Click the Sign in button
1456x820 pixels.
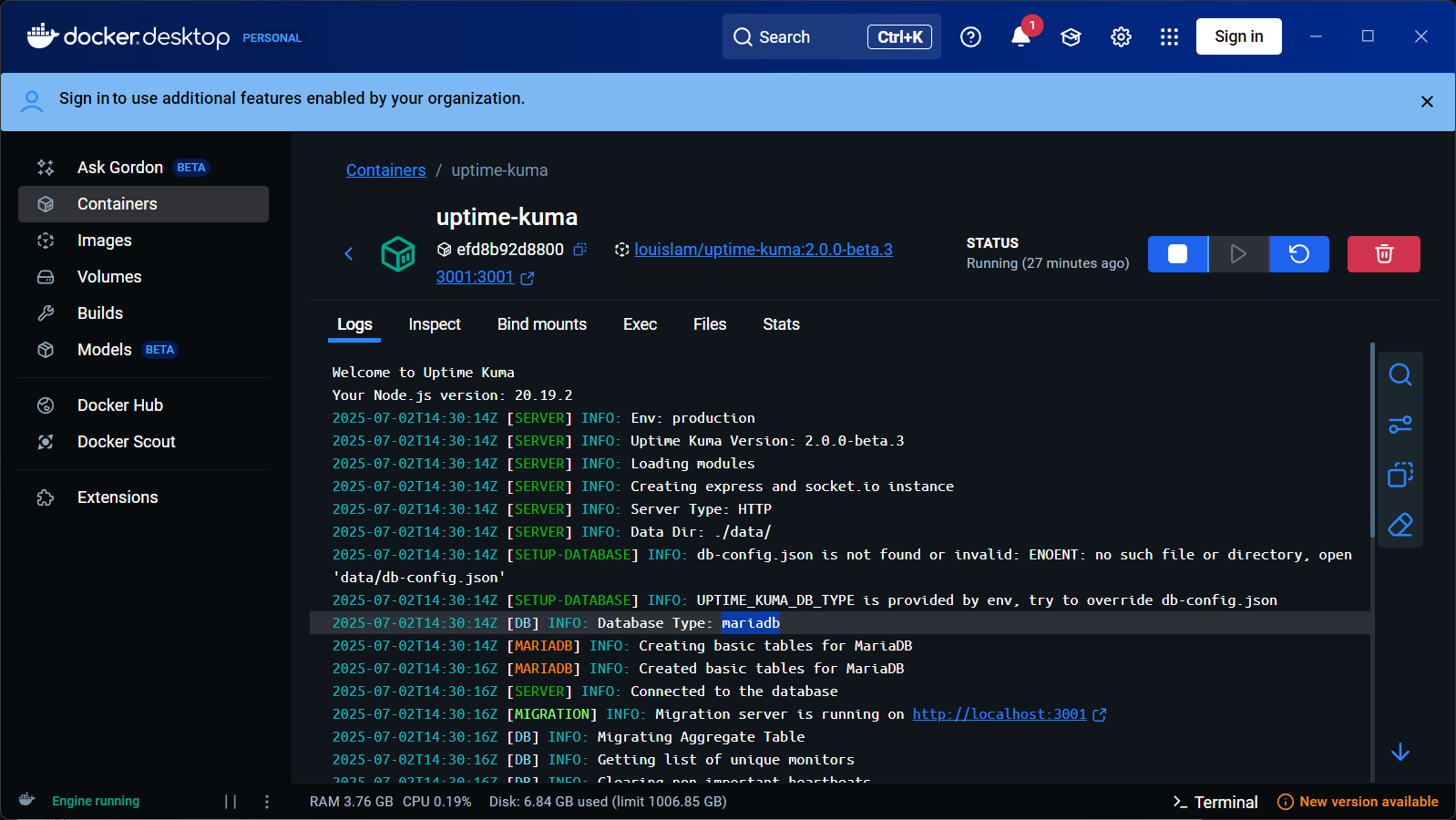tap(1238, 36)
